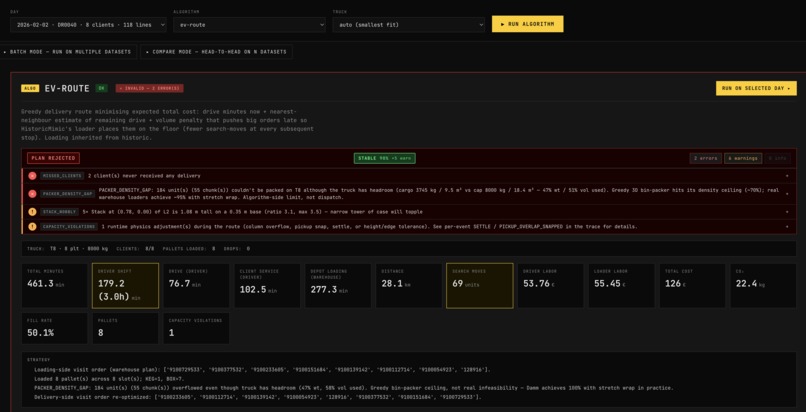Expand the MISSED_CLIENTS error row chevron

point(787,176)
